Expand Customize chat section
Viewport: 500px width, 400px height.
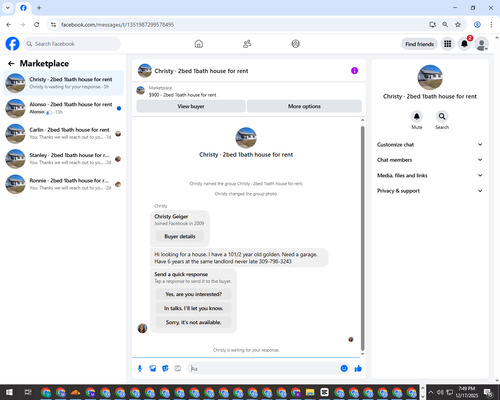pyautogui.click(x=430, y=144)
